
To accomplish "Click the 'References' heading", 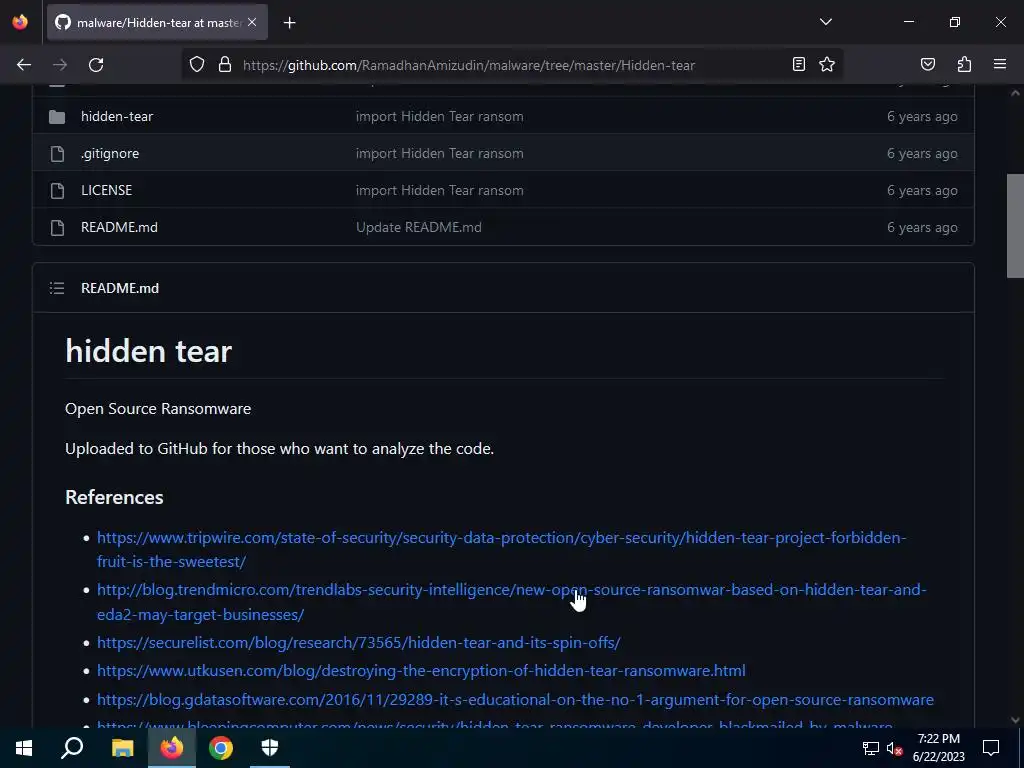I will (x=114, y=497).
